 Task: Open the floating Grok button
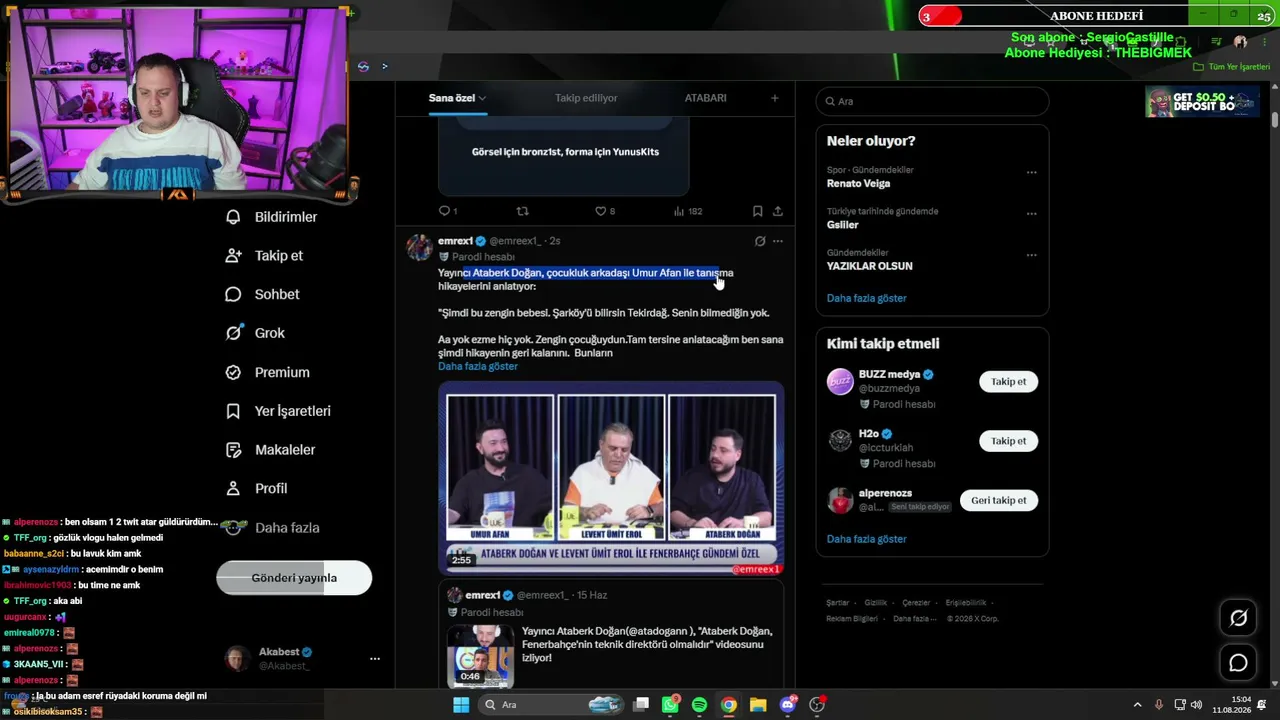pyautogui.click(x=1238, y=618)
